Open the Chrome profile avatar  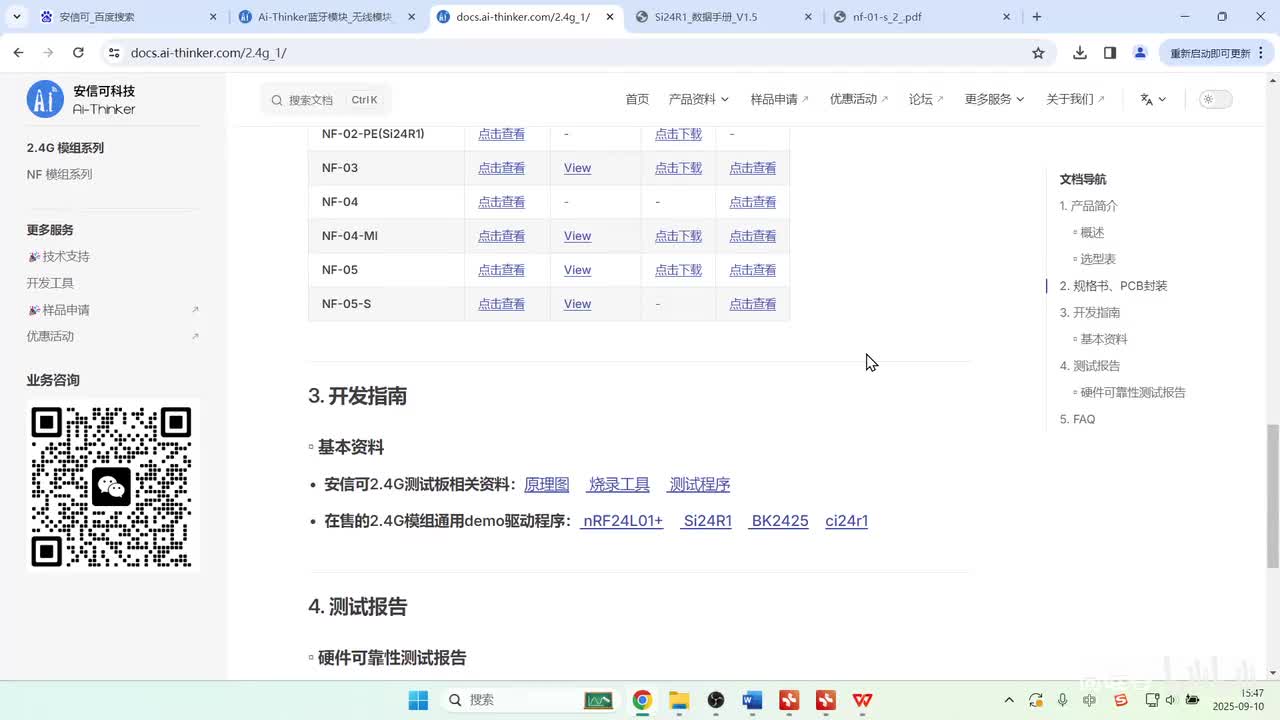[x=1140, y=53]
